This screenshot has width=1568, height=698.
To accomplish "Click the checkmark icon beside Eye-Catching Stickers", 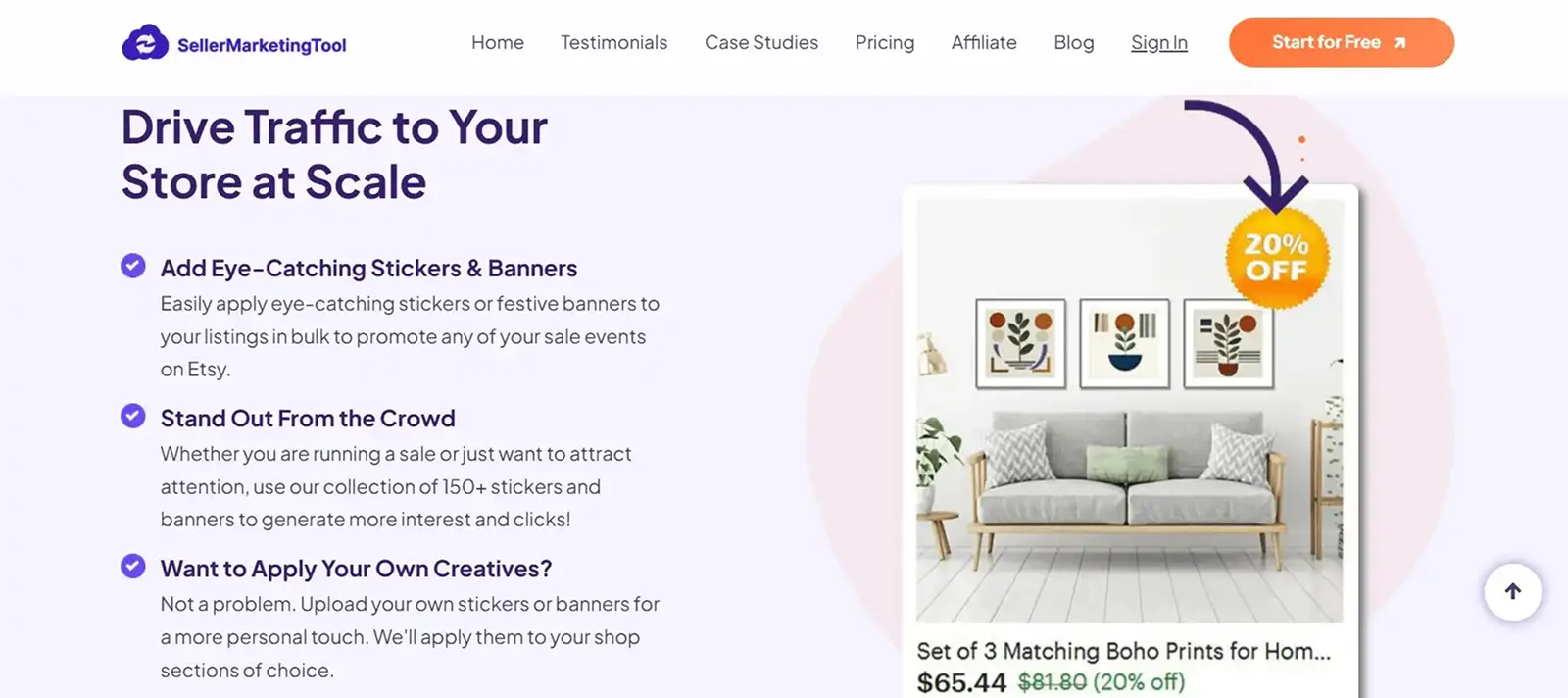I will (x=132, y=265).
